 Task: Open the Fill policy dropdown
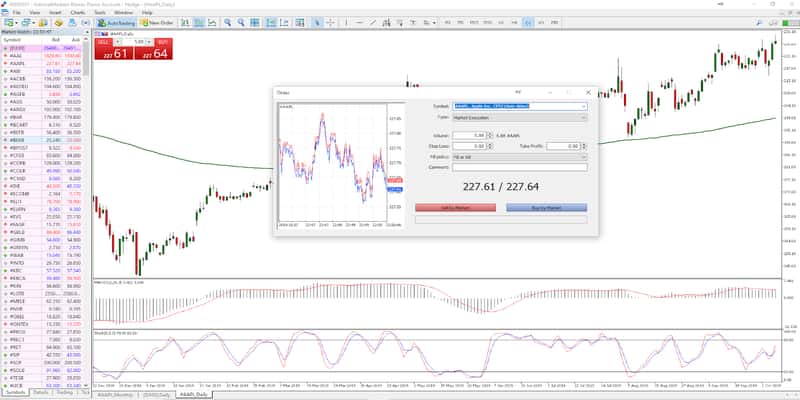click(520, 157)
